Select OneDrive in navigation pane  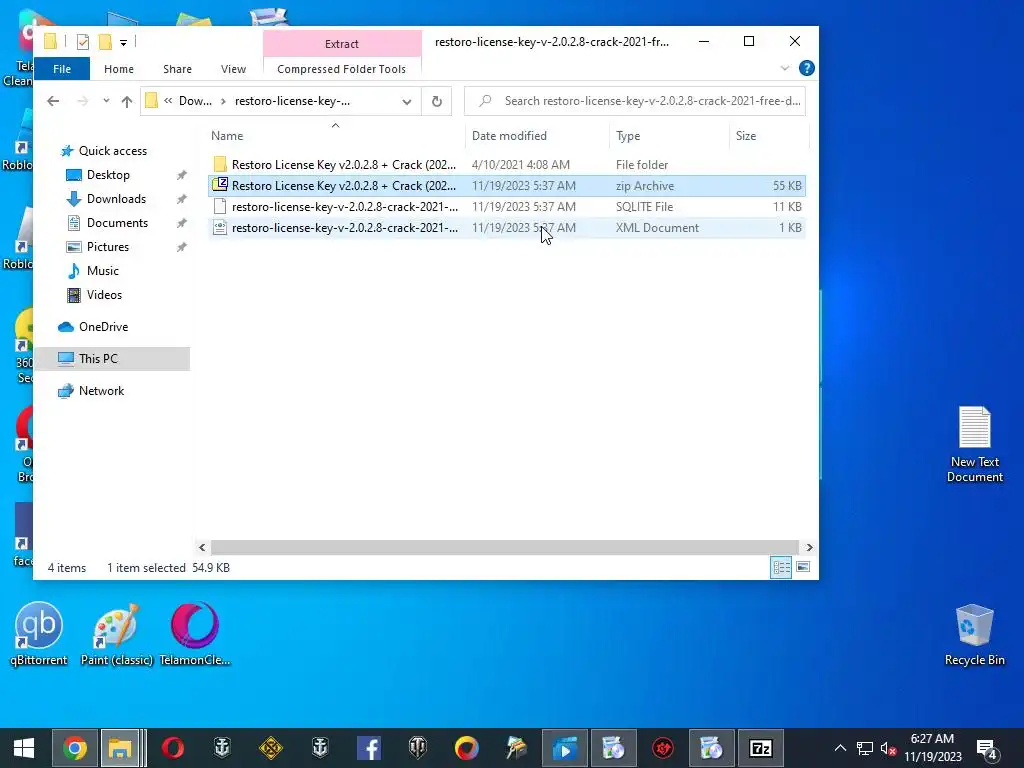(x=103, y=327)
